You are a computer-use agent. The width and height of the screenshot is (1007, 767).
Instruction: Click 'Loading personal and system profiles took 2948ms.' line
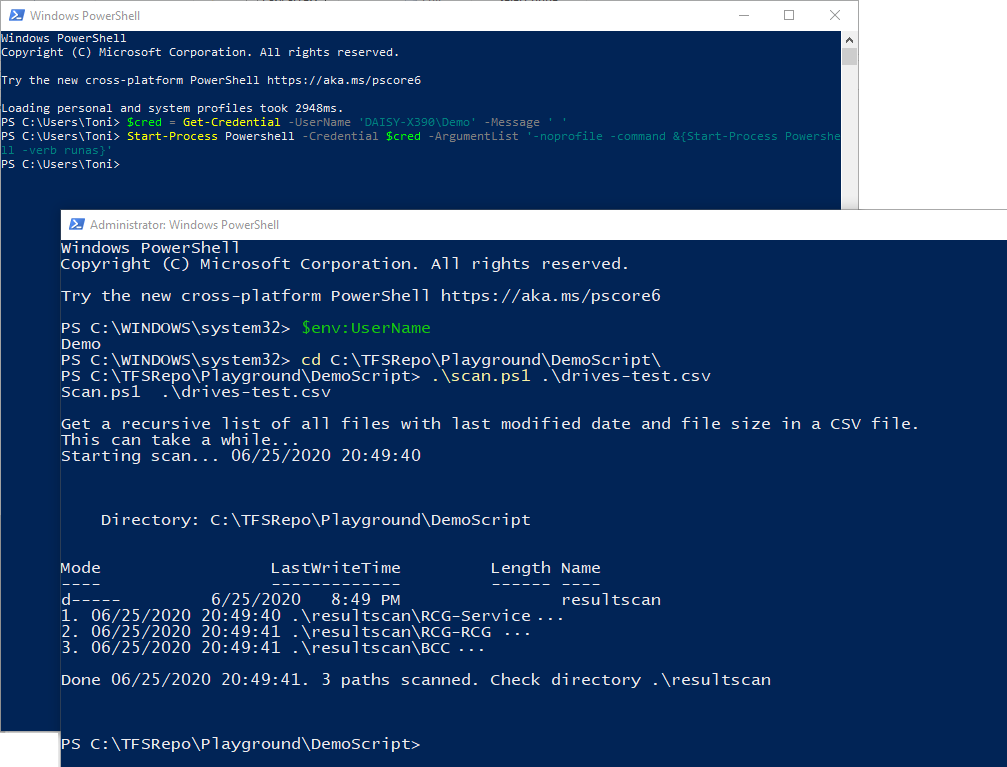pyautogui.click(x=172, y=108)
